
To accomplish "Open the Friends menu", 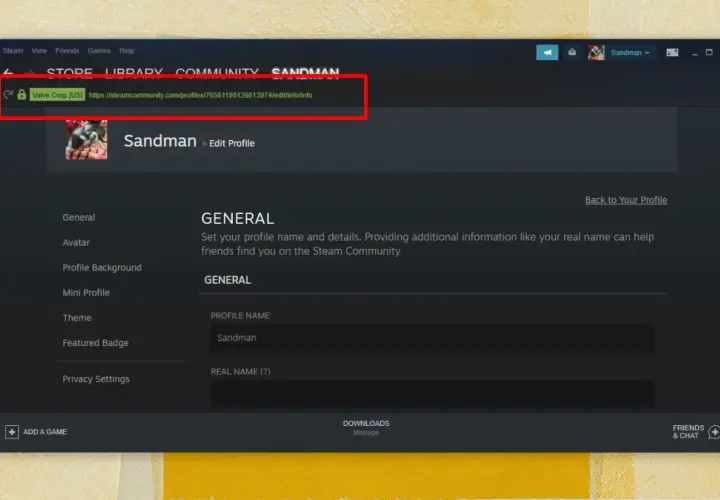I will point(67,51).
